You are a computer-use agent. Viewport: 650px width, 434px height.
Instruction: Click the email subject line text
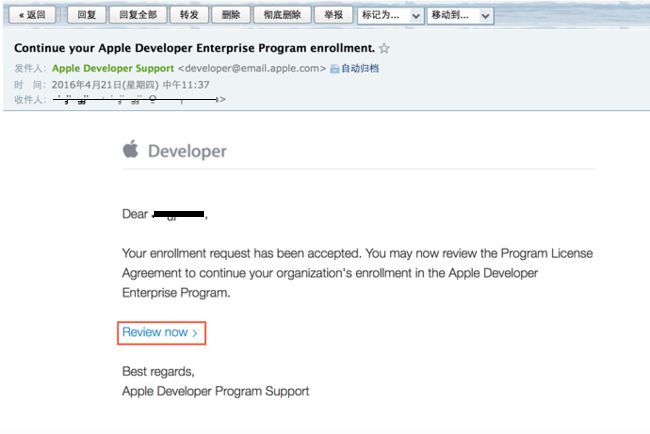point(194,48)
